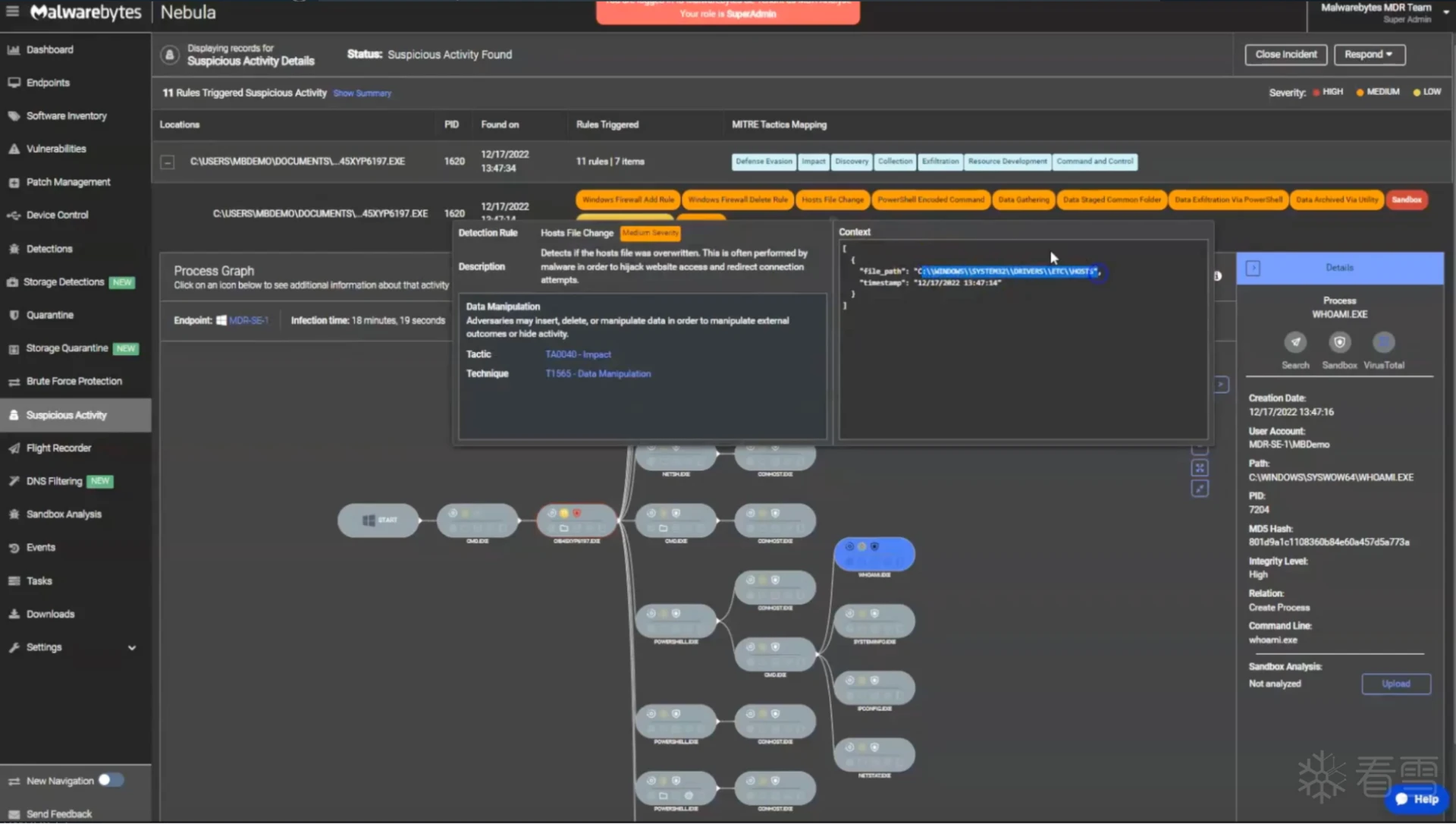This screenshot has height=824, width=1456.
Task: Select the Windows Firewall Delete Rule tag
Action: (738, 200)
